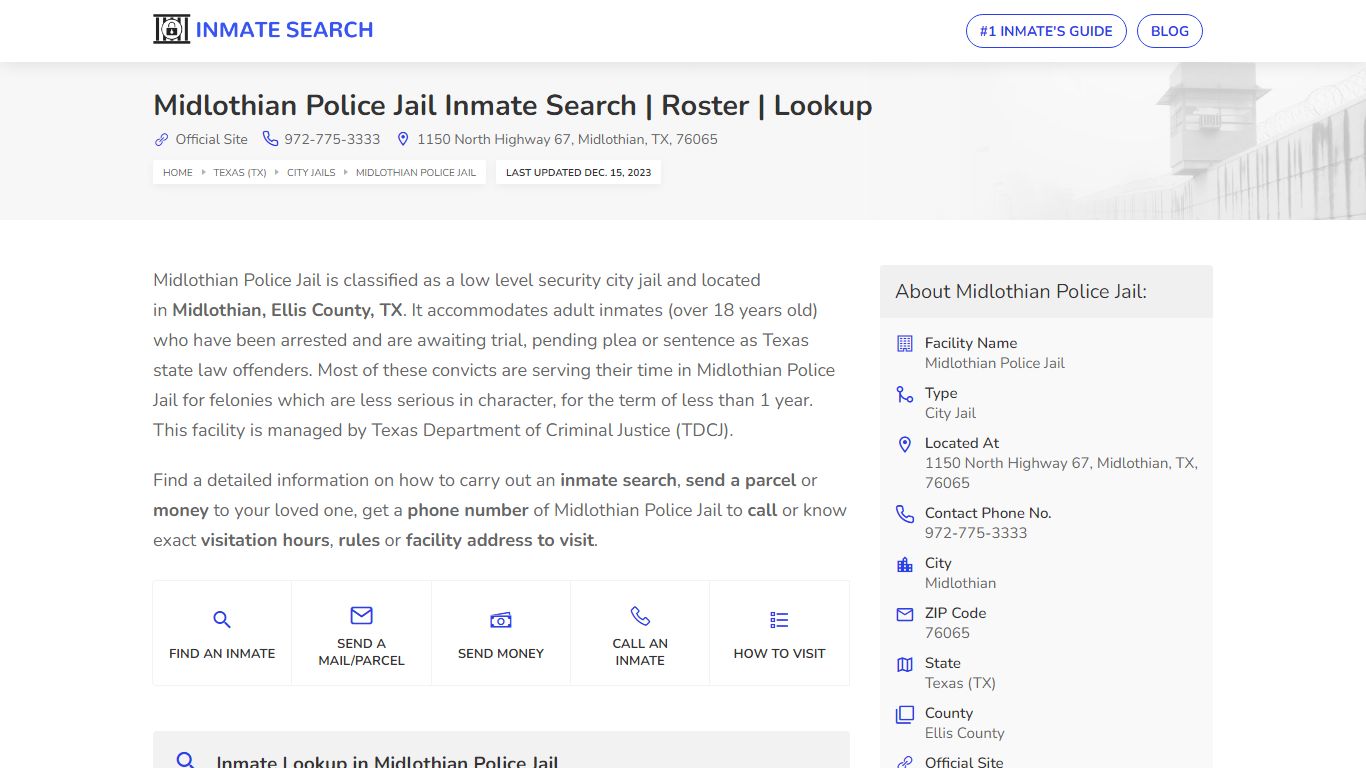The image size is (1366, 768).
Task: Open the Blog button
Action: coord(1170,31)
